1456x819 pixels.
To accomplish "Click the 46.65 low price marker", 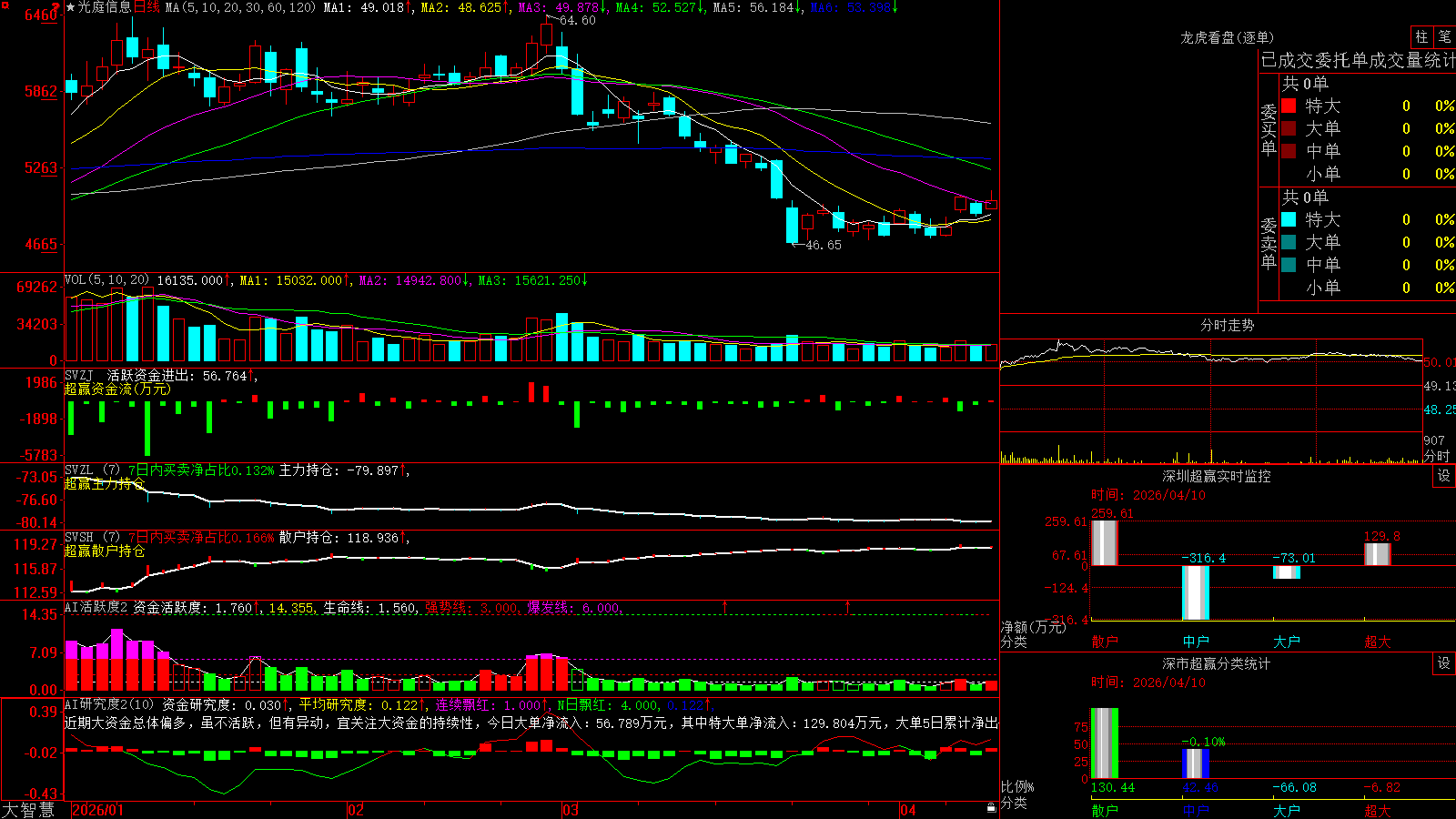I will click(x=824, y=245).
